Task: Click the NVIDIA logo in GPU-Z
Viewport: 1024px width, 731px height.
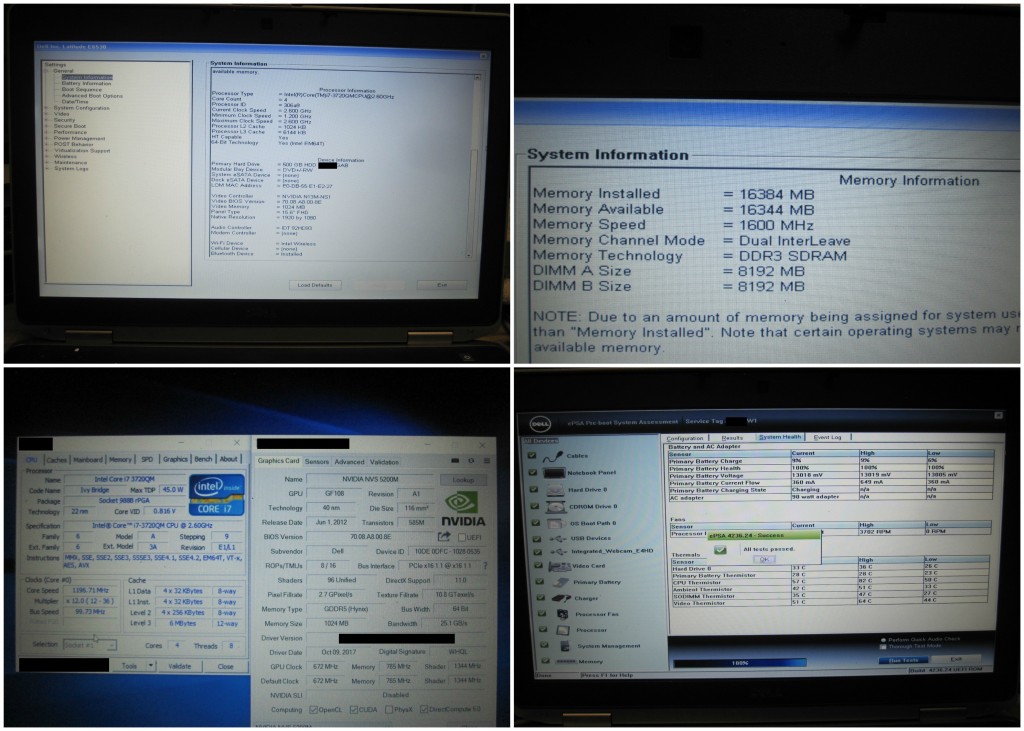Action: click(463, 510)
